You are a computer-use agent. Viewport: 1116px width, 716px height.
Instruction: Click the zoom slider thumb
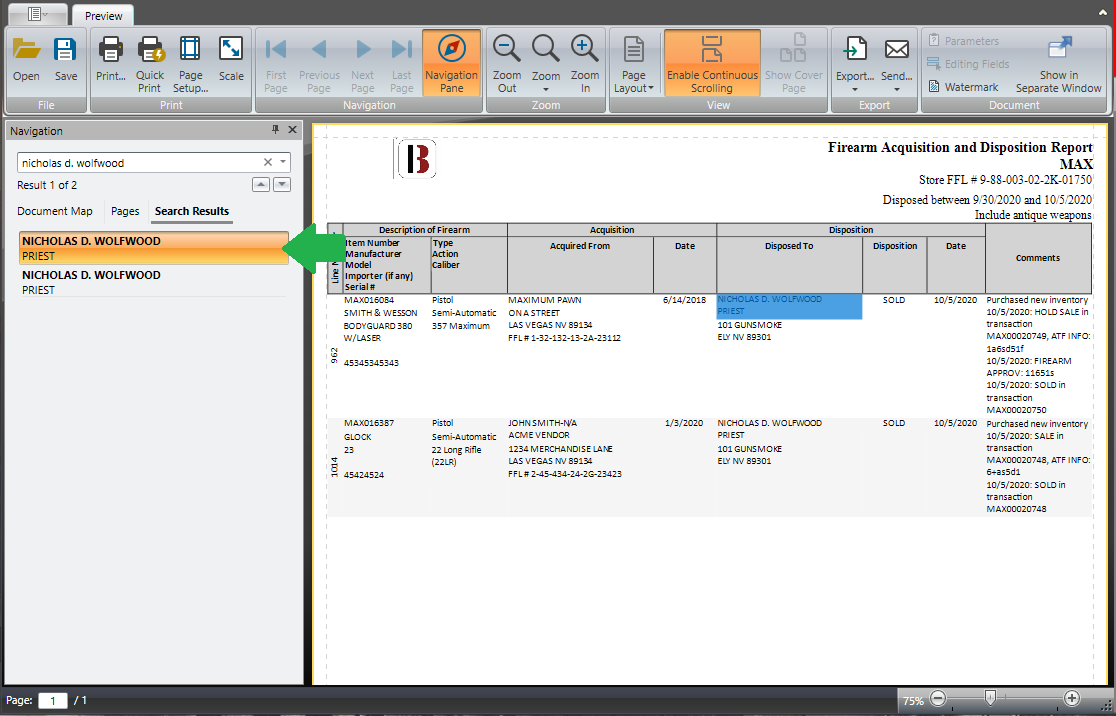(990, 698)
